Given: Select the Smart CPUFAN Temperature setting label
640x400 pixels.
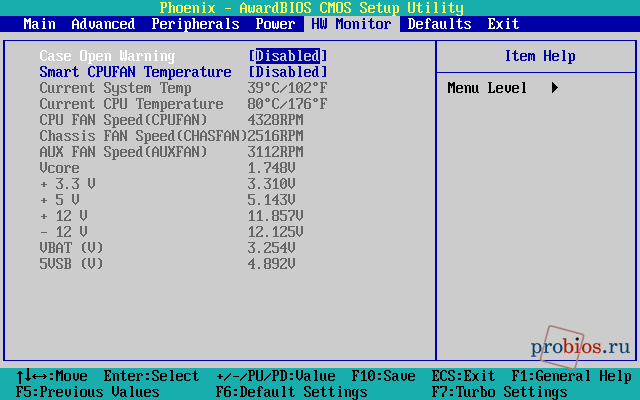Looking at the screenshot, I should 136,72.
